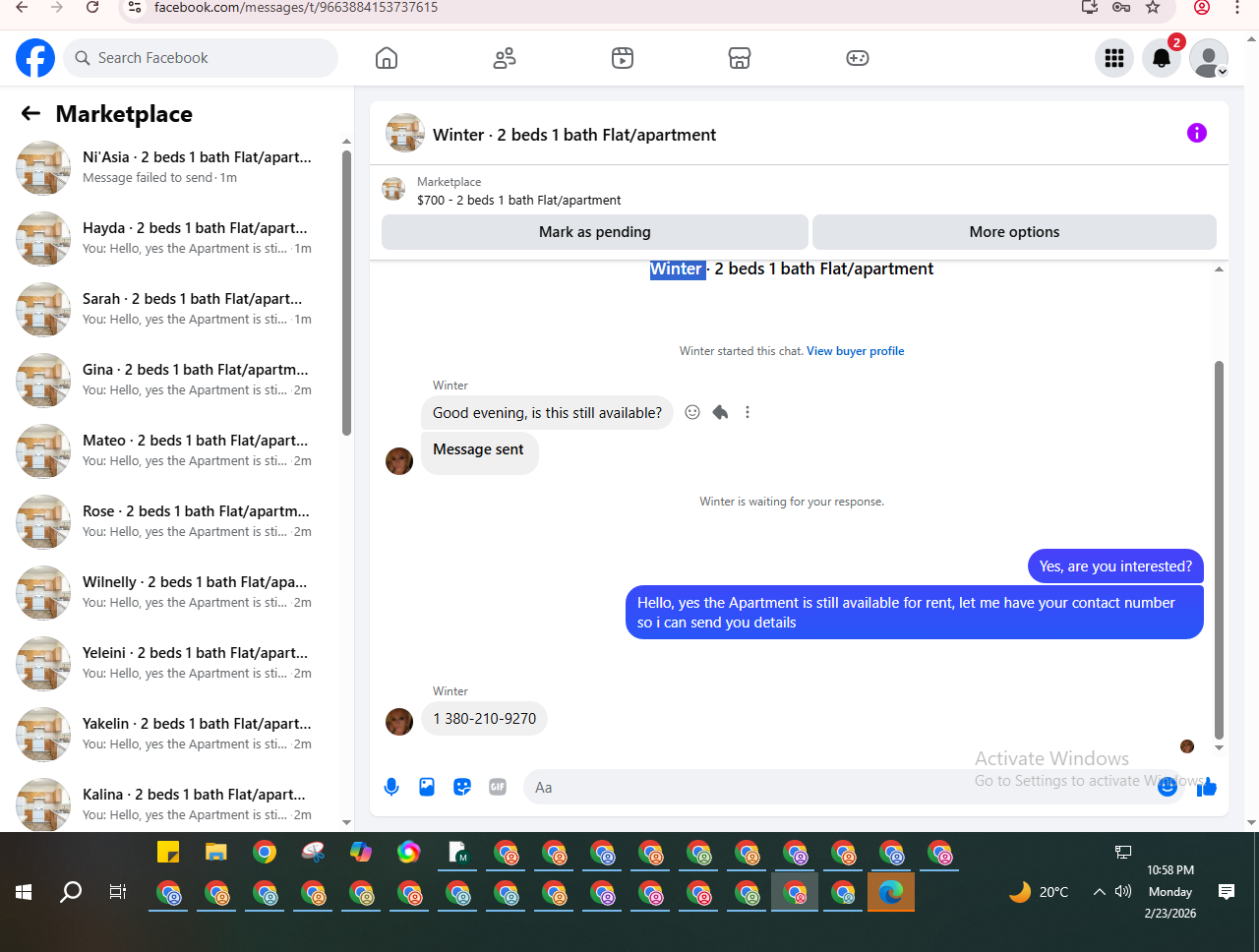The width and height of the screenshot is (1259, 952).
Task: Choose a sticker icon in composer
Action: [x=462, y=787]
